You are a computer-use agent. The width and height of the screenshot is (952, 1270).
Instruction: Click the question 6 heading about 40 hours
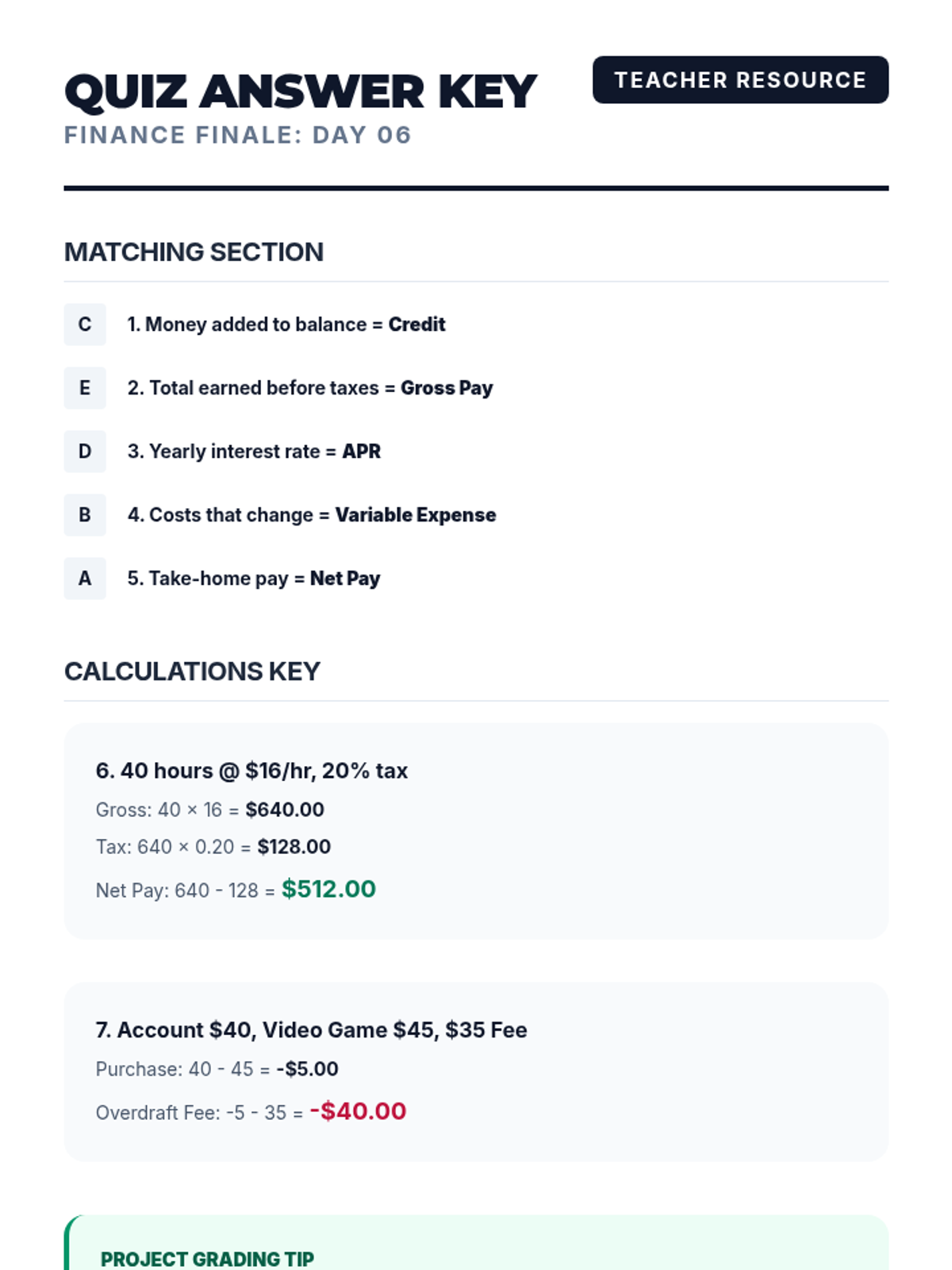coord(251,771)
